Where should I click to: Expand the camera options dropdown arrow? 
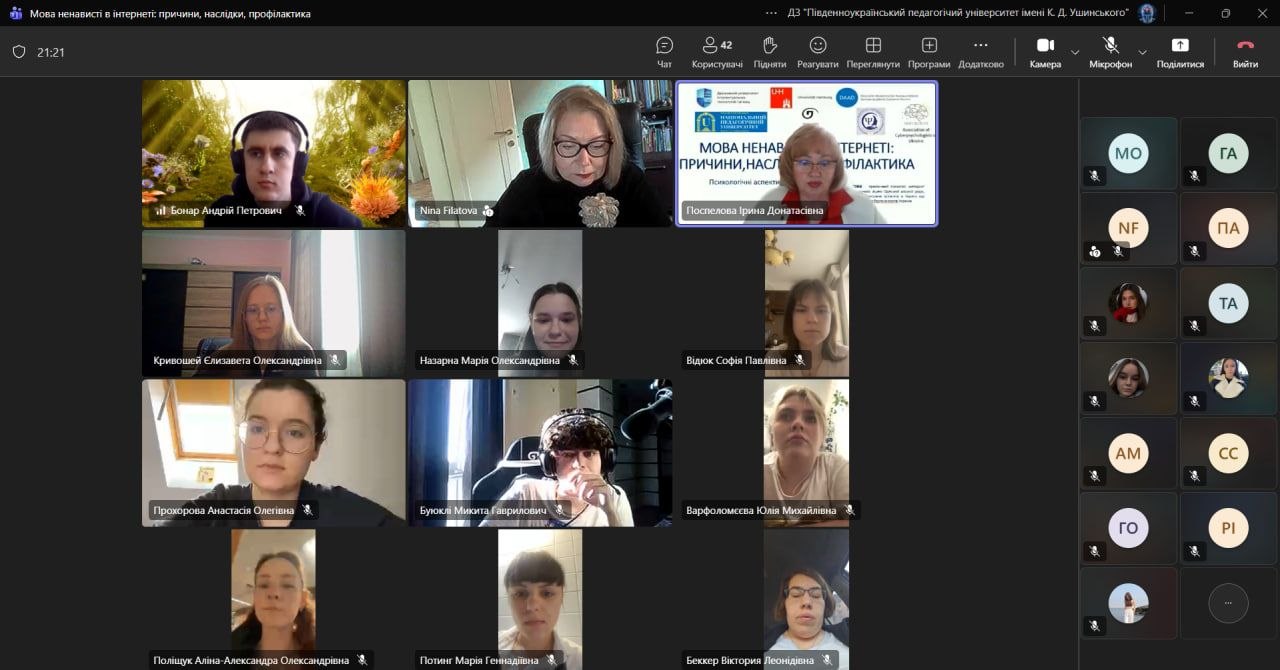click(x=1075, y=52)
